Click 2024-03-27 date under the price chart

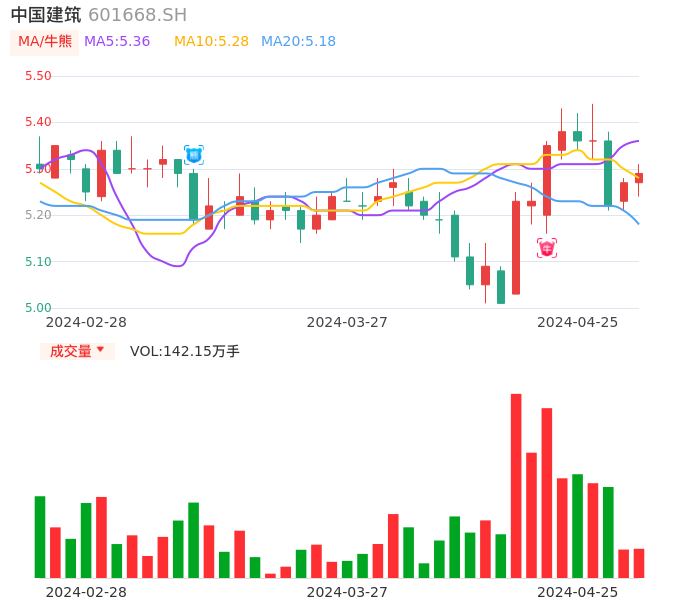click(347, 322)
